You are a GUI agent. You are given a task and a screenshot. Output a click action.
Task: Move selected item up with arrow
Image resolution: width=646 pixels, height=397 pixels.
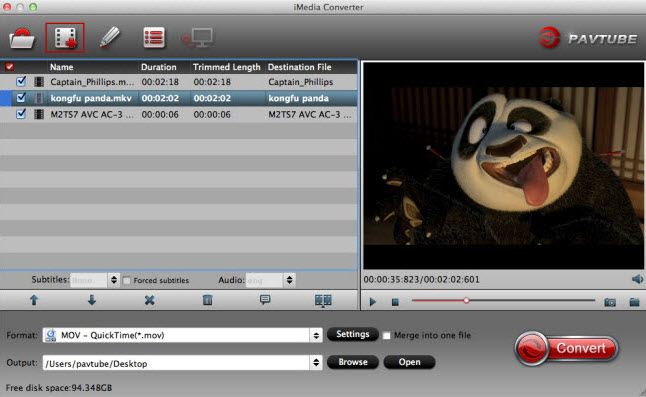34,300
